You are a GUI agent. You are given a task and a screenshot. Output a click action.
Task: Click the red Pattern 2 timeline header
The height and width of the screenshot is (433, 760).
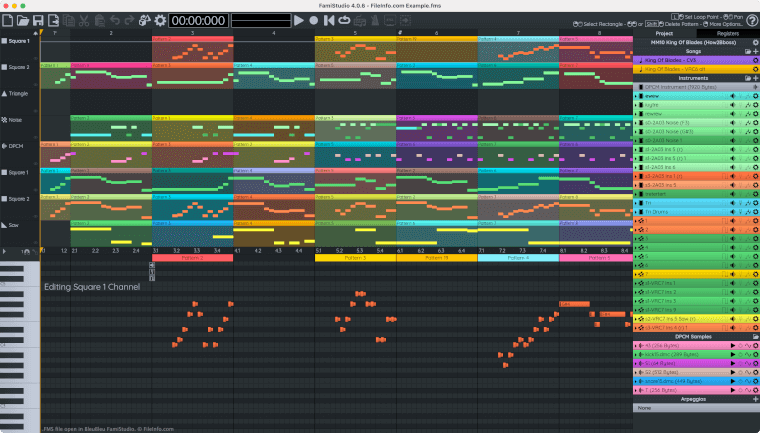192,258
